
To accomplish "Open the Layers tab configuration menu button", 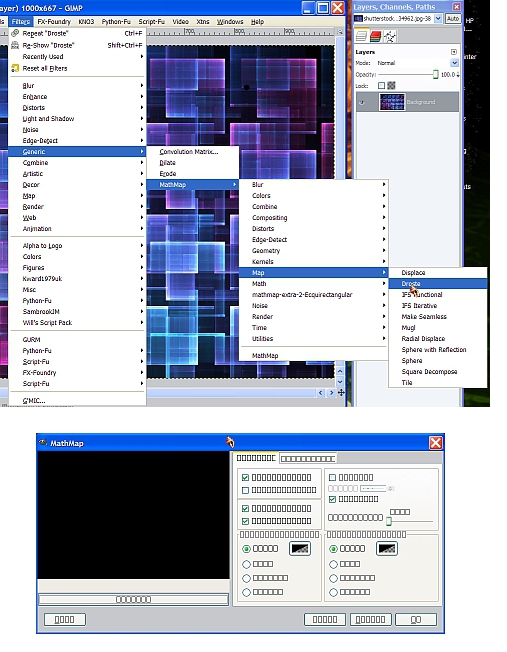I will [454, 52].
